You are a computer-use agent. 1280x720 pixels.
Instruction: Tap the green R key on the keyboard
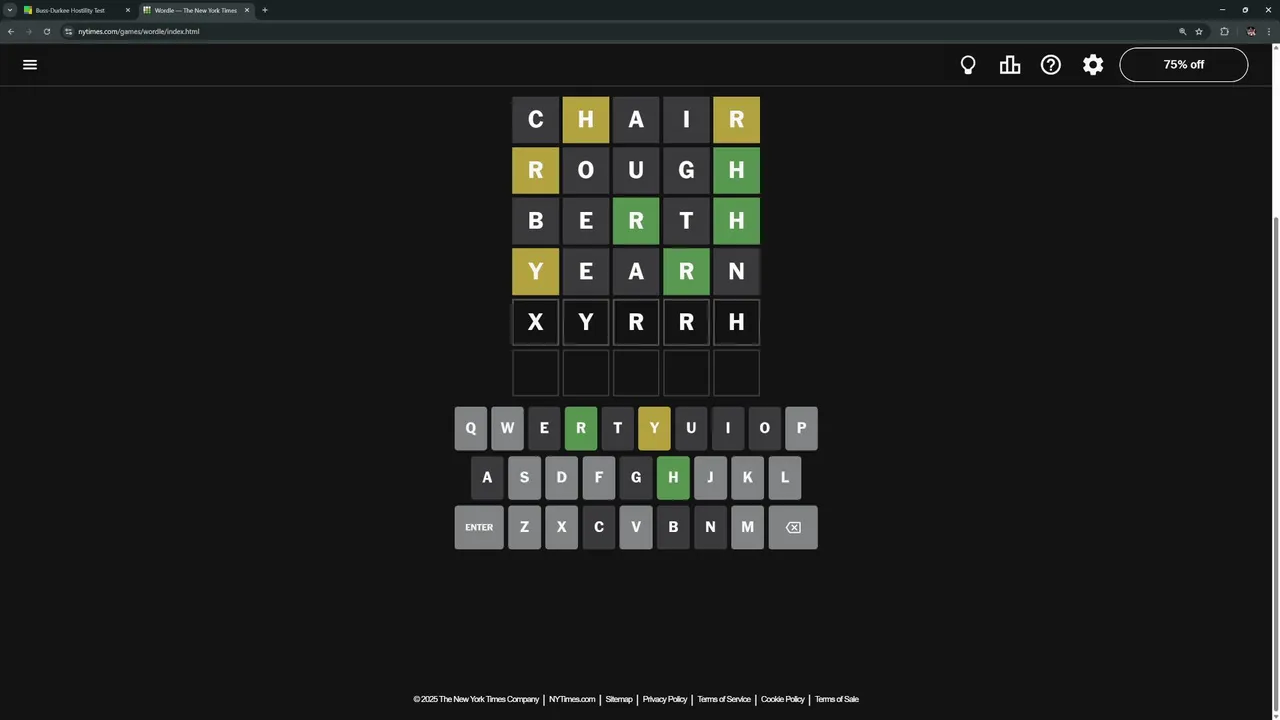click(581, 428)
